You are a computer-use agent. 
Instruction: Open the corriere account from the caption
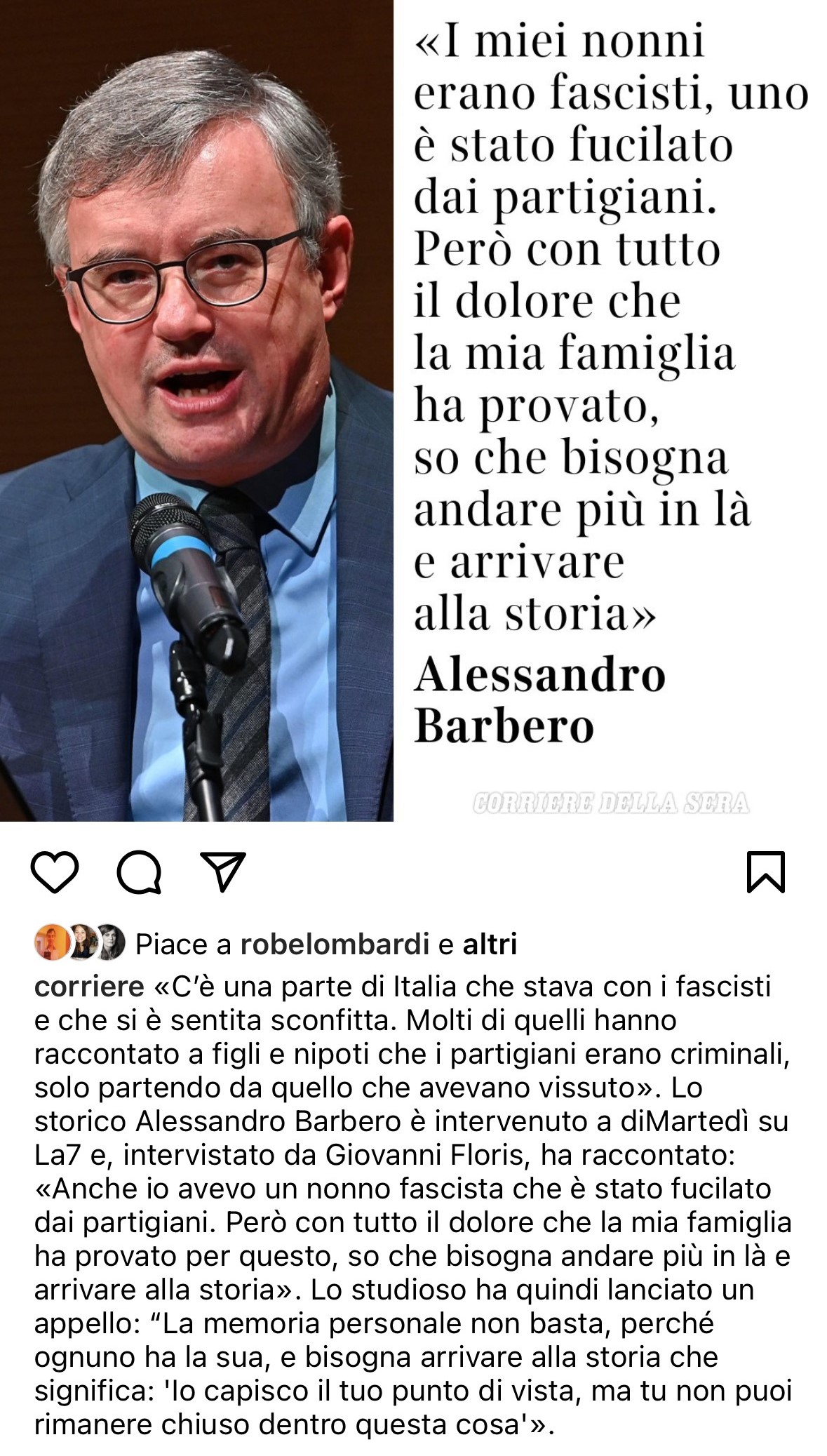89,987
